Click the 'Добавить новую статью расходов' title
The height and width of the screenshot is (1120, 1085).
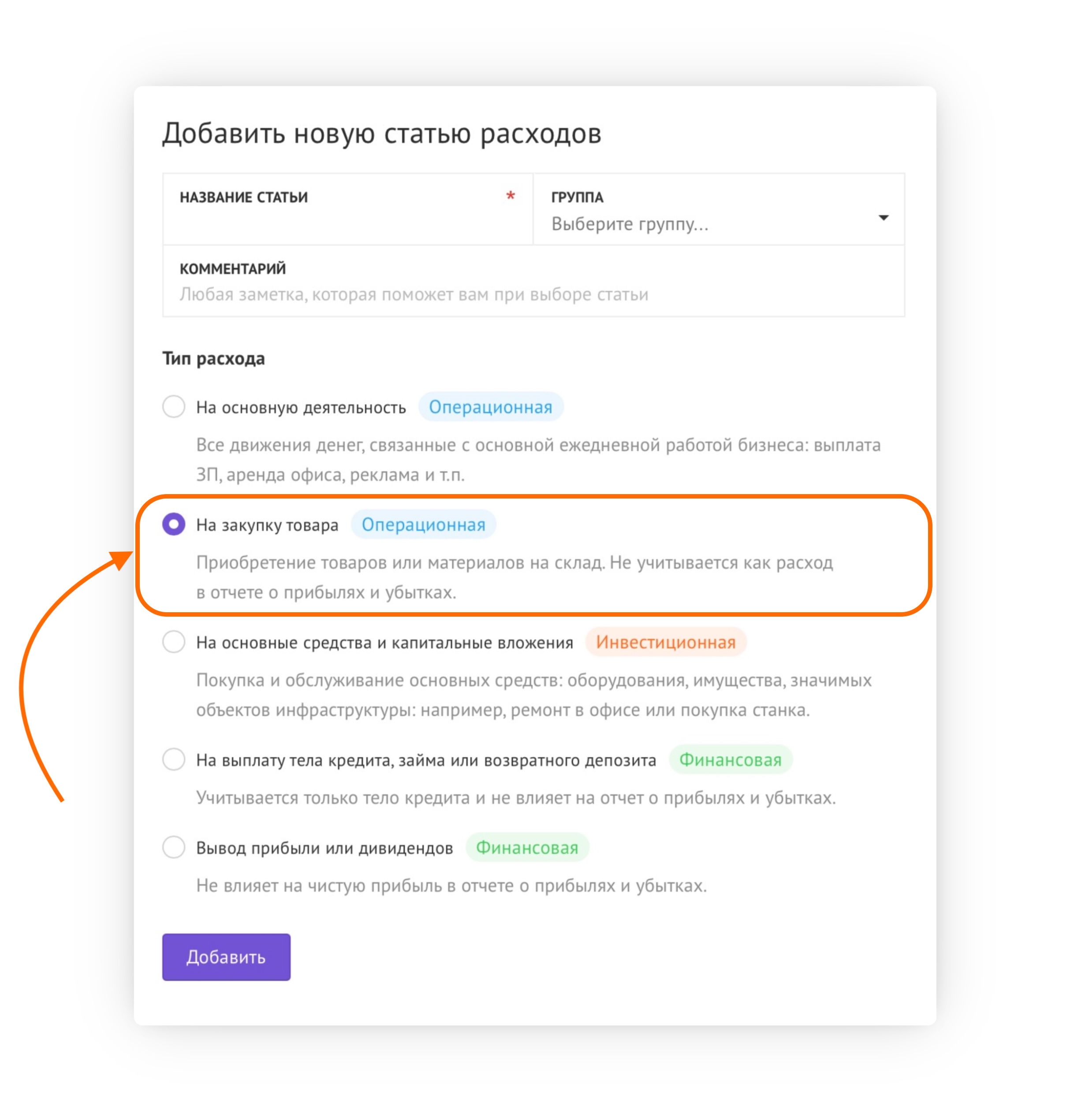(382, 133)
